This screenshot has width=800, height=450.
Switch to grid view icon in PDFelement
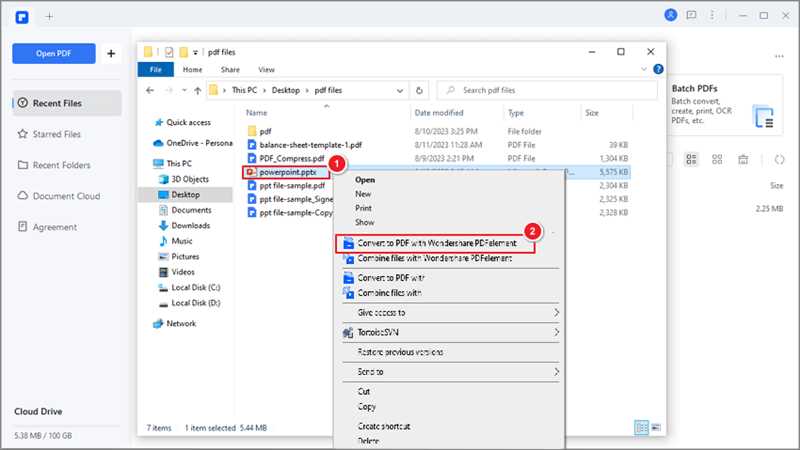(717, 160)
